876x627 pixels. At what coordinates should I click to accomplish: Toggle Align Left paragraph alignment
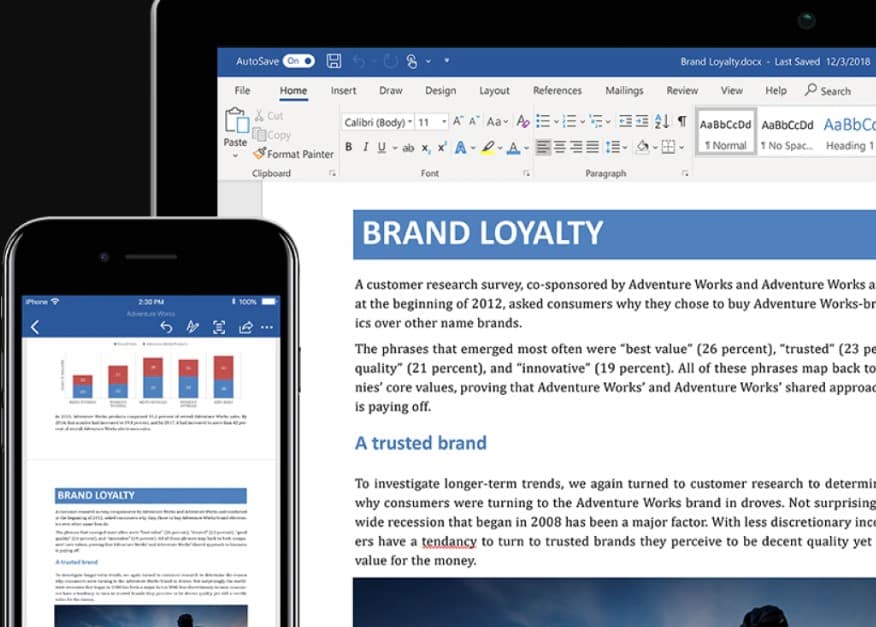[x=542, y=147]
